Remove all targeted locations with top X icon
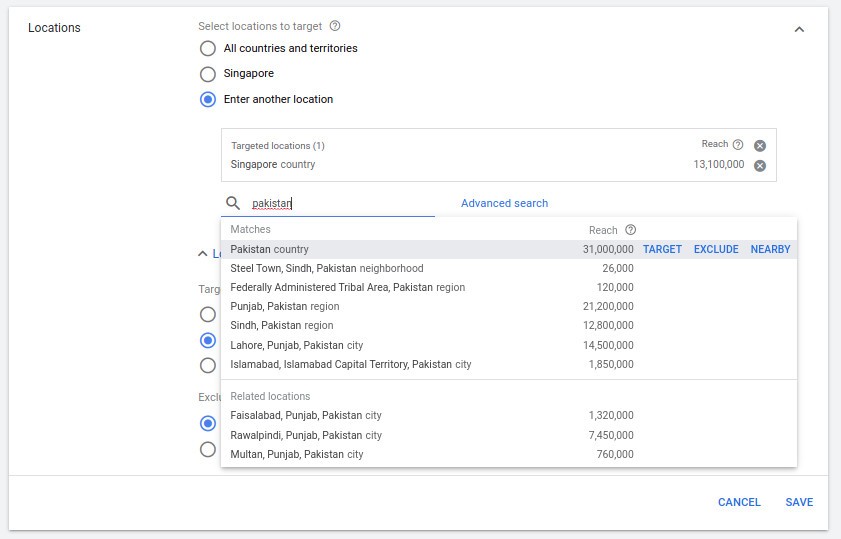The width and height of the screenshot is (841, 539). [760, 145]
